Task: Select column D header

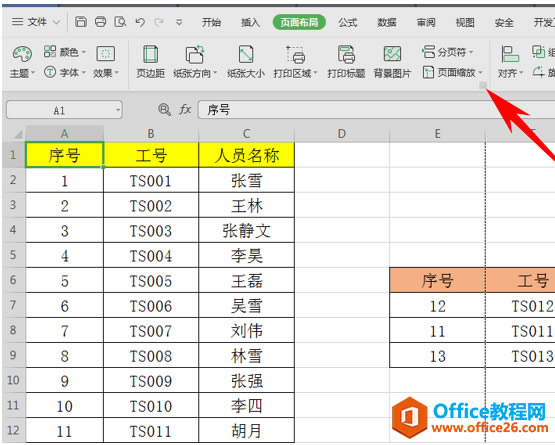Action: (342, 134)
